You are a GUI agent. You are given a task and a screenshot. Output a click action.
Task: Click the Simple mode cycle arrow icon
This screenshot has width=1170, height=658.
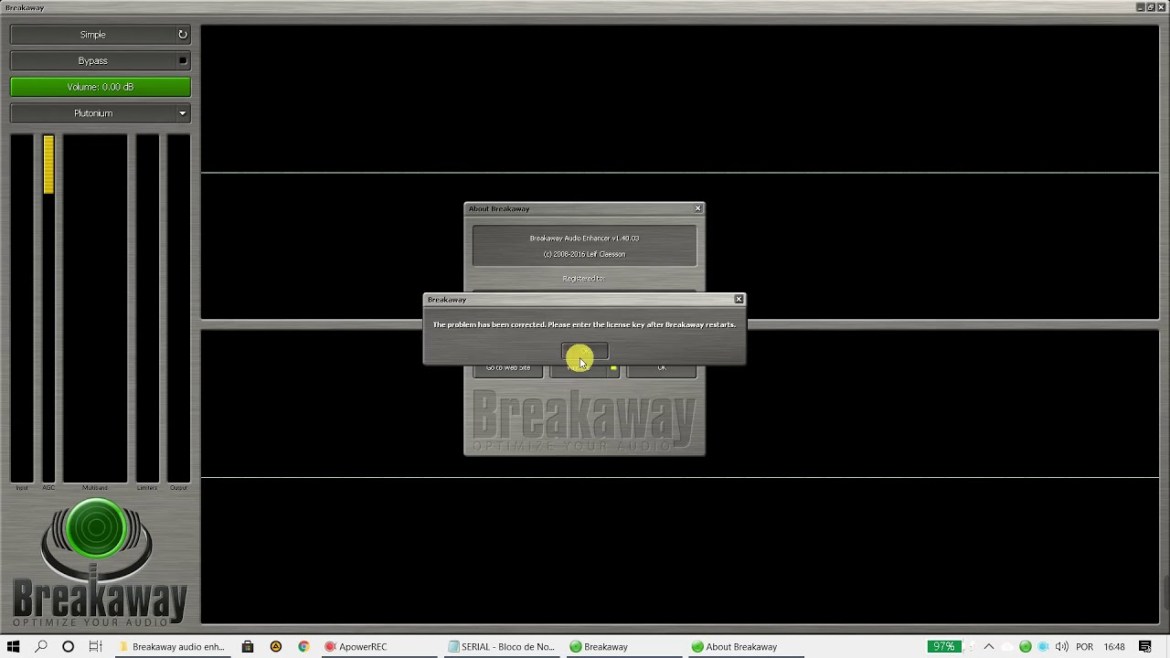click(x=182, y=35)
